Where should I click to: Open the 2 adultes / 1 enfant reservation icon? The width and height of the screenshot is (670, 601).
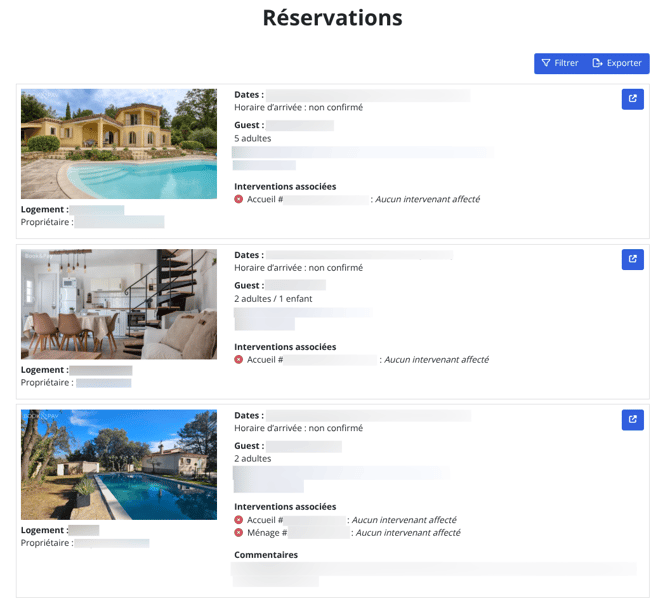point(632,260)
